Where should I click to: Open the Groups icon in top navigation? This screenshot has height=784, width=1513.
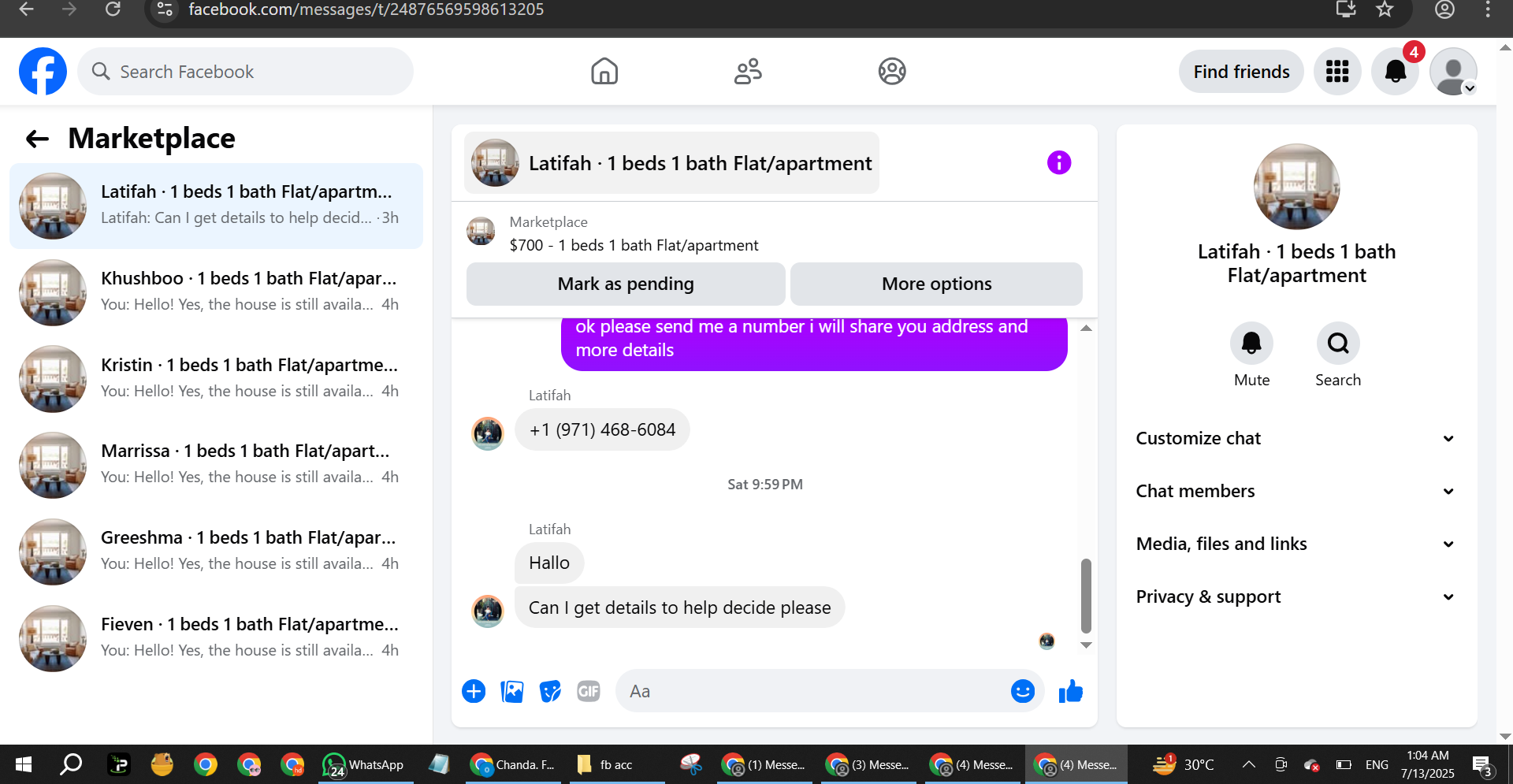tap(892, 72)
